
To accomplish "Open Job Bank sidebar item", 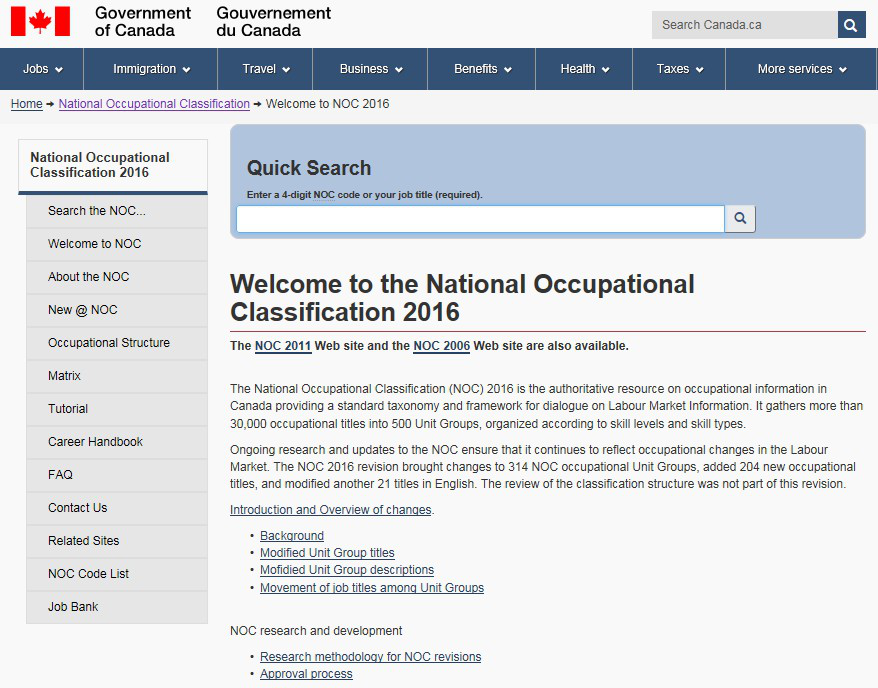I will pos(116,607).
